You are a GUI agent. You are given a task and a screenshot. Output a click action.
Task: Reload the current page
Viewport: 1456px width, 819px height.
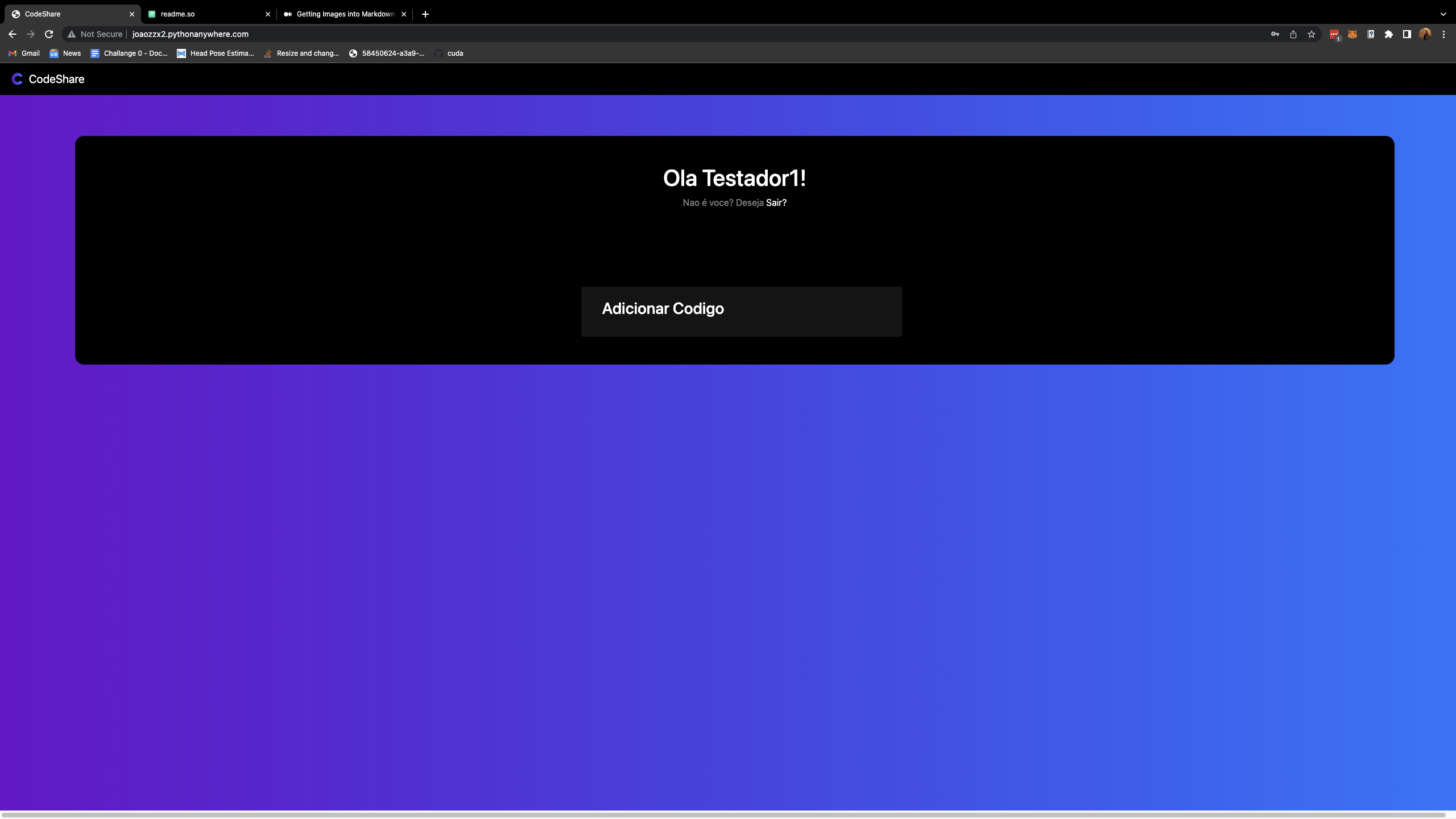click(x=49, y=34)
